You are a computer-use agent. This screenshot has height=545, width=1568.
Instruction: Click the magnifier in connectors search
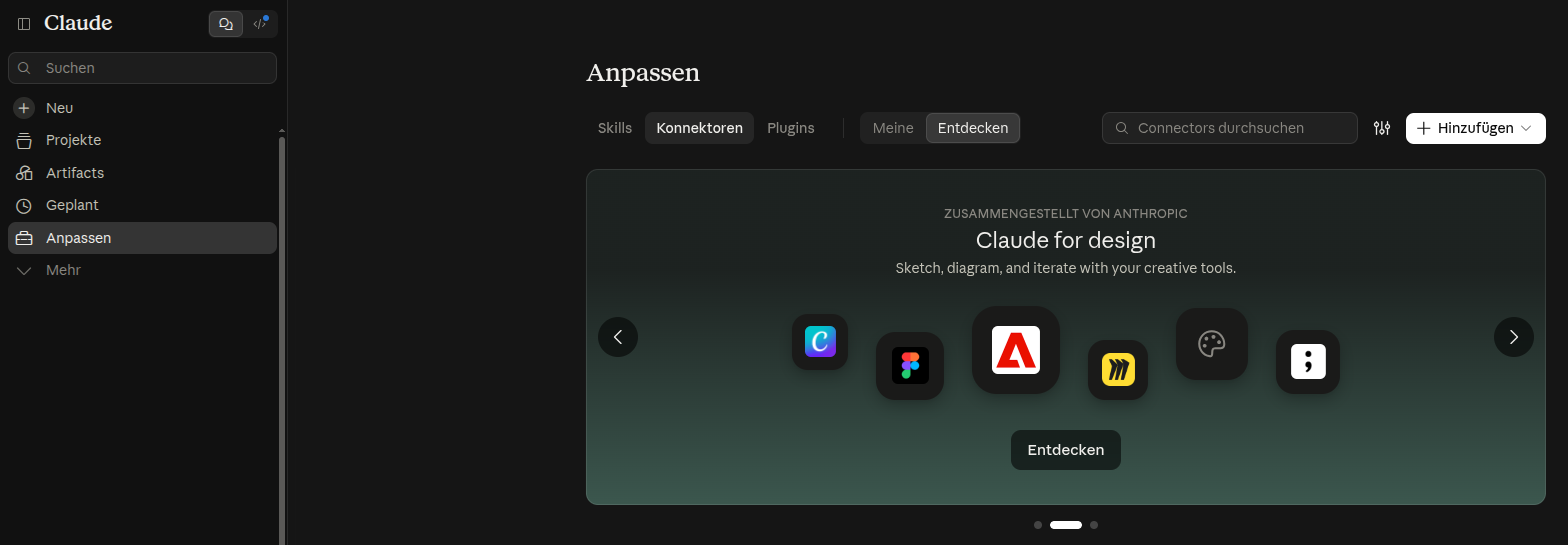coord(1122,128)
